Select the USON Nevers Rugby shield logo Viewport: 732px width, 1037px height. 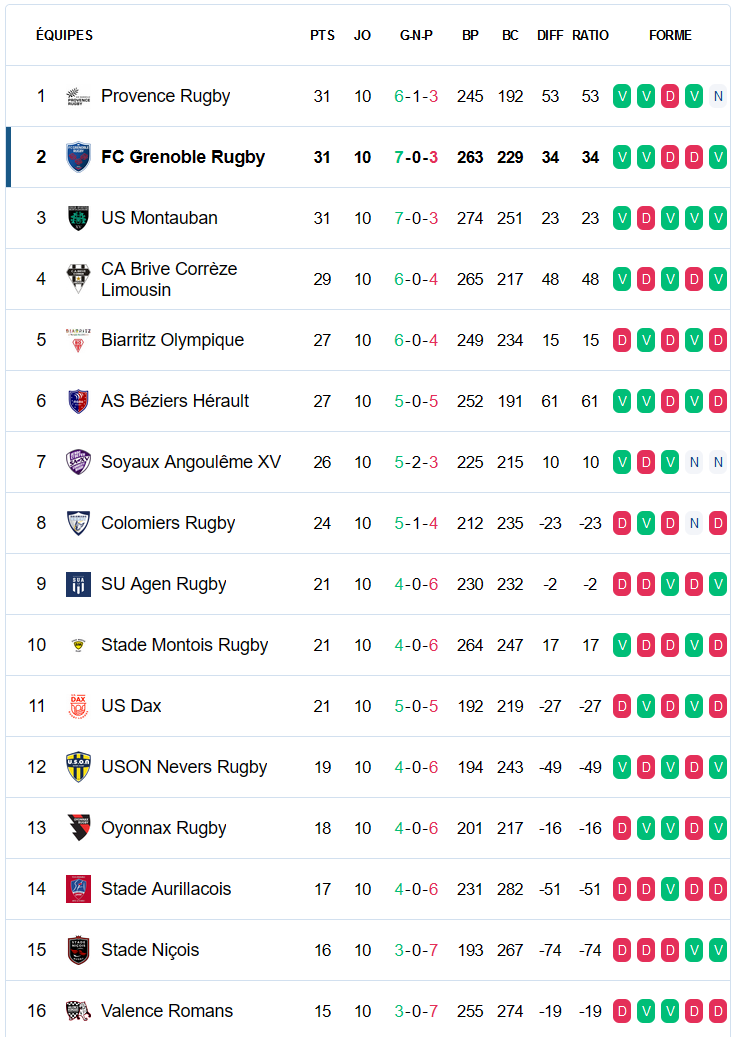point(78,767)
